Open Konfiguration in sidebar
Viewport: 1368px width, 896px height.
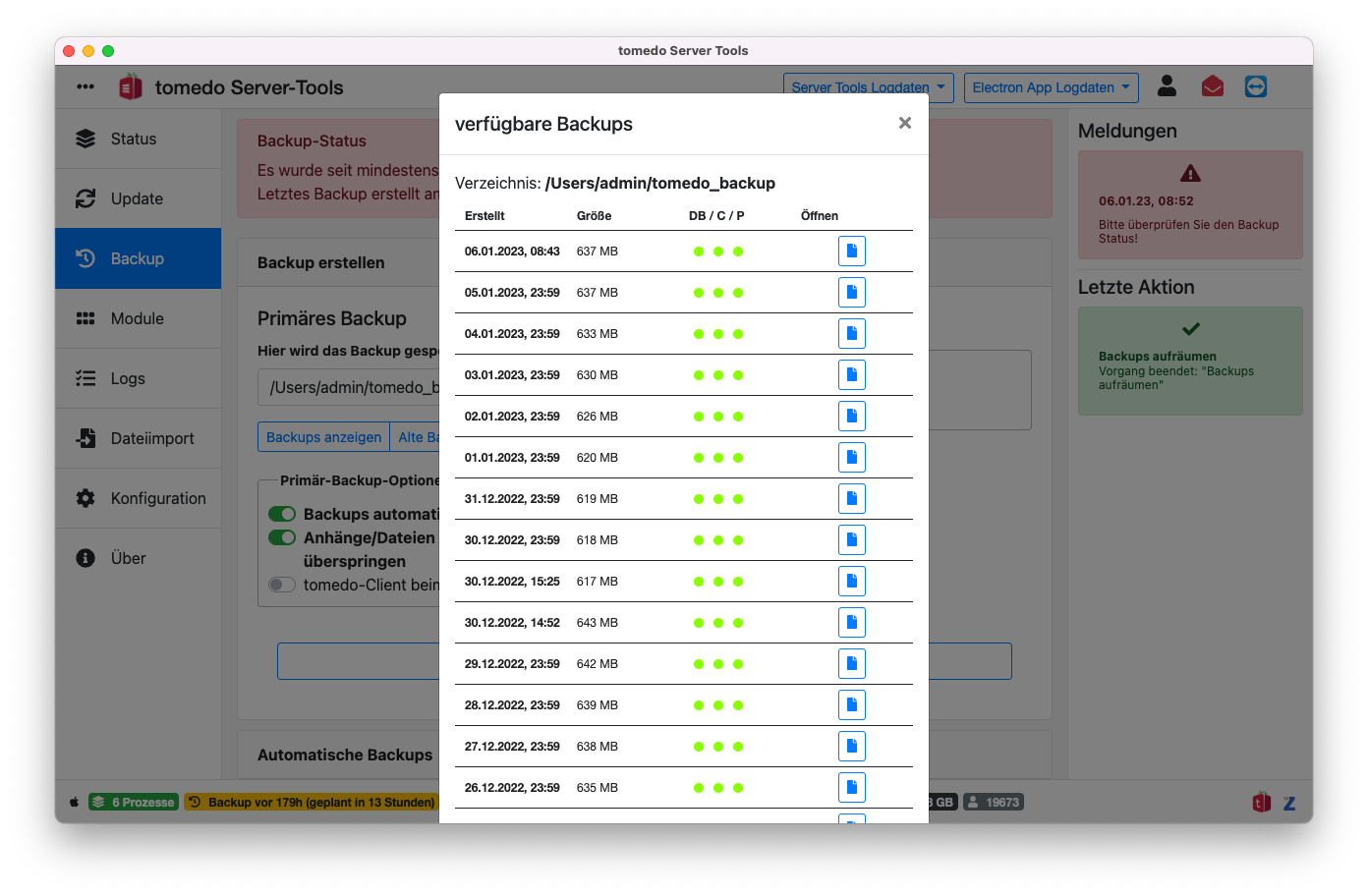click(138, 498)
